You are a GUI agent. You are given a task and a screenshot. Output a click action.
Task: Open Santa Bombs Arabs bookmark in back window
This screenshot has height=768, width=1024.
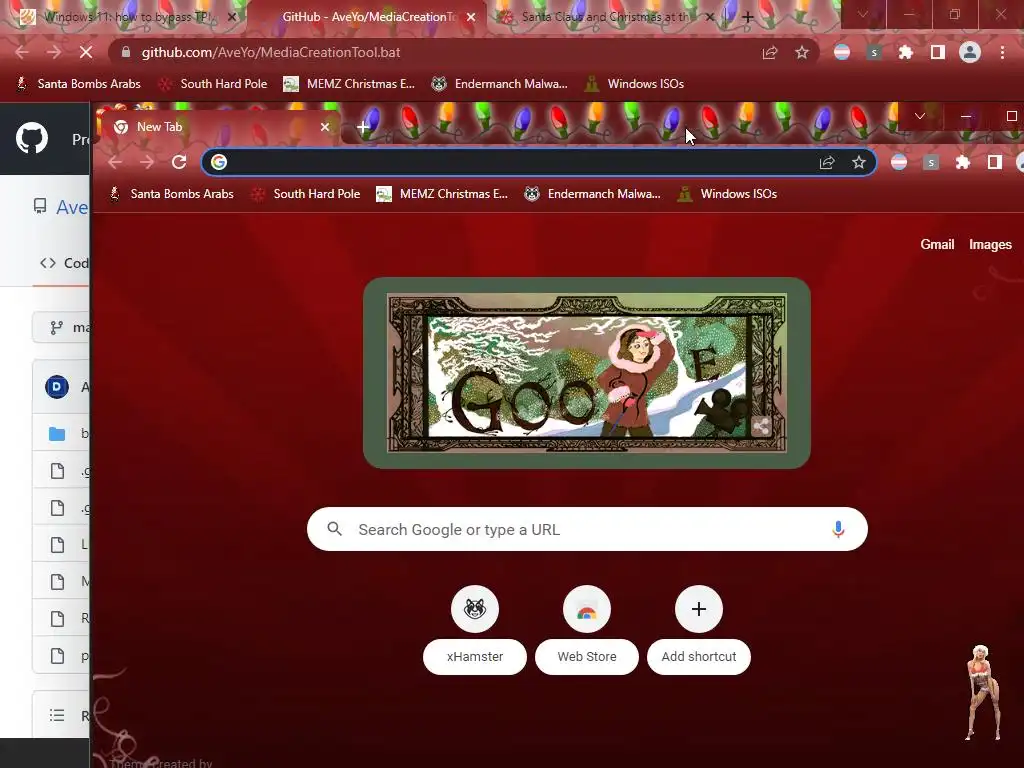(x=78, y=84)
